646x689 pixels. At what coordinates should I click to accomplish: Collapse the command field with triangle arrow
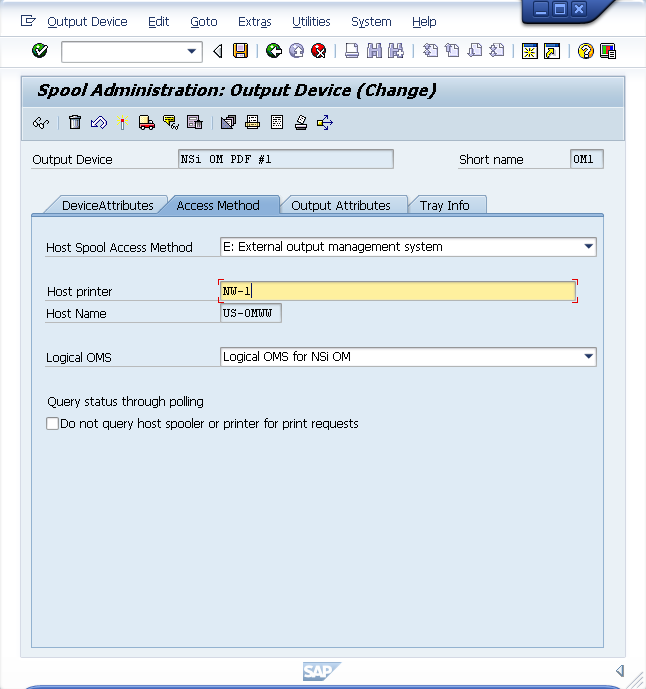coord(218,51)
